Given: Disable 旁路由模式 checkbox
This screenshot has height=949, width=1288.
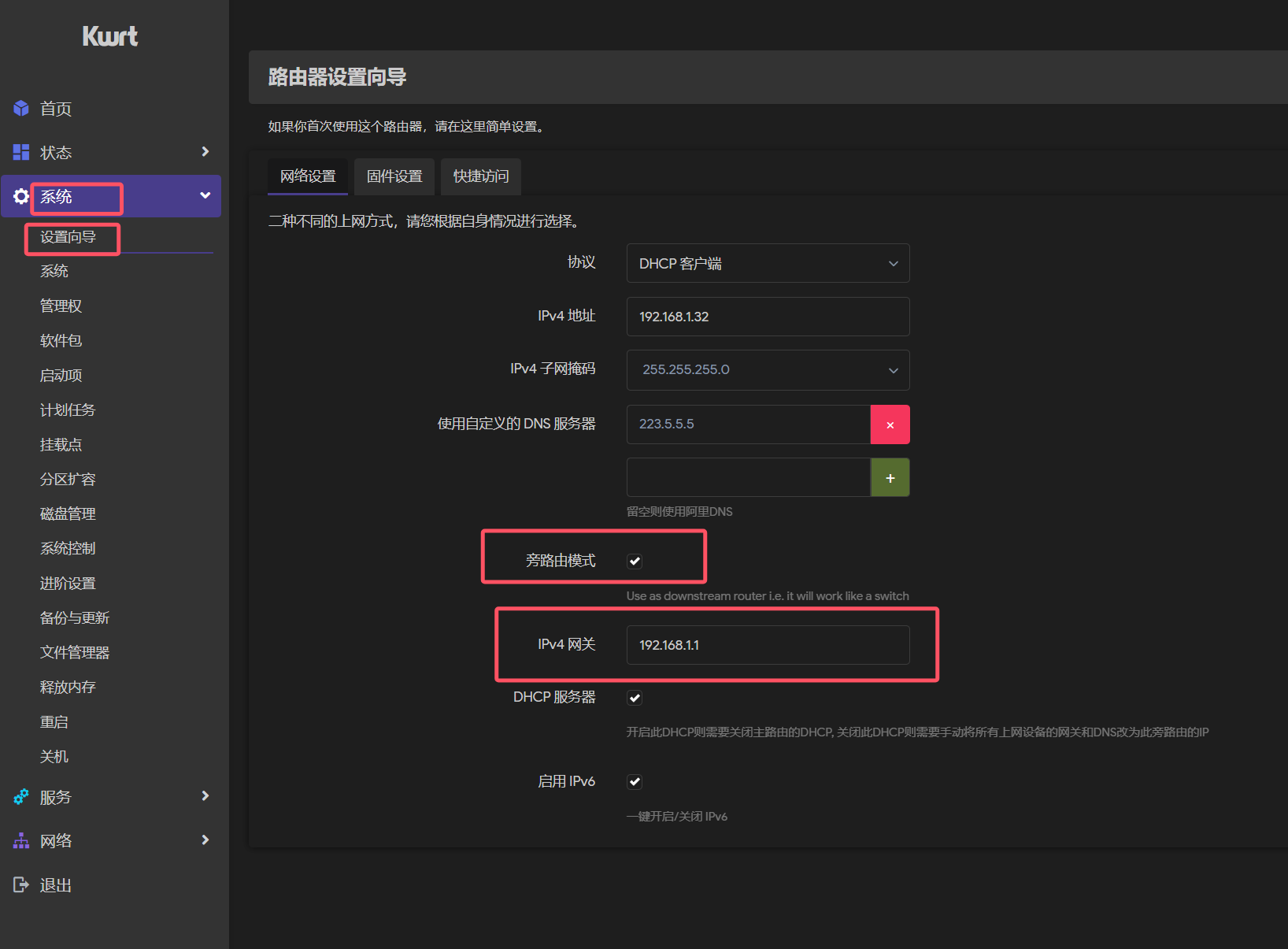Looking at the screenshot, I should coord(635,561).
